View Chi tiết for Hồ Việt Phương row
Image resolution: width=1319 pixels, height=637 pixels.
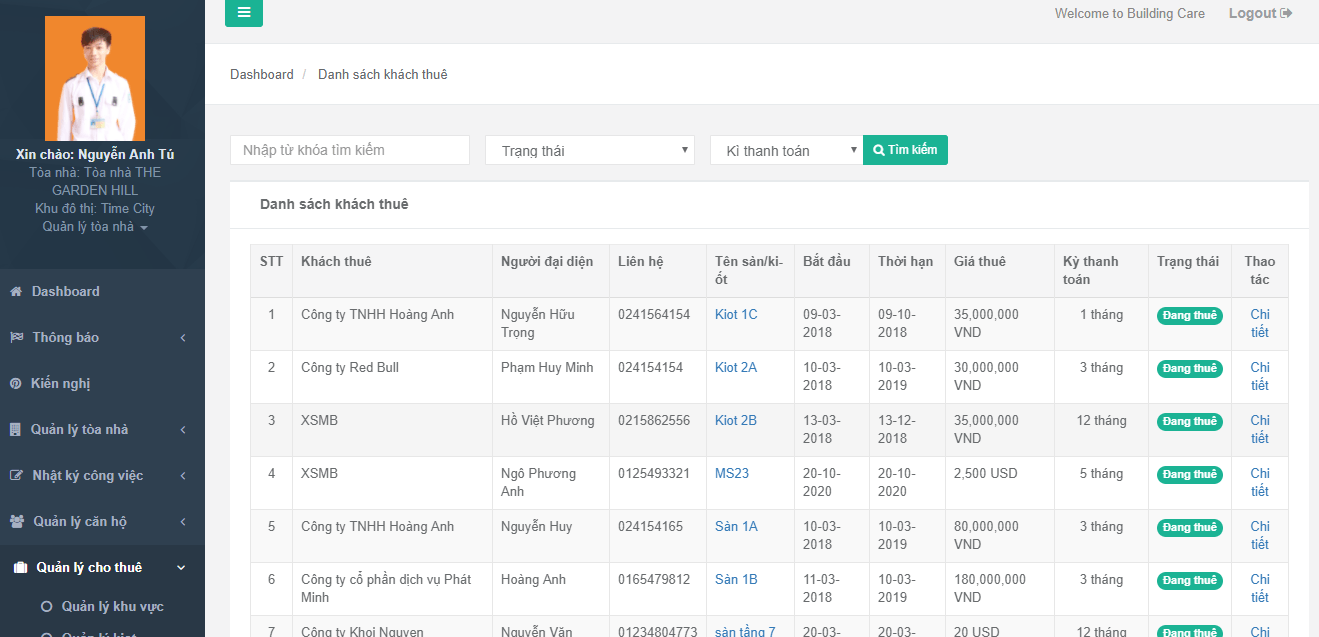(x=1260, y=429)
